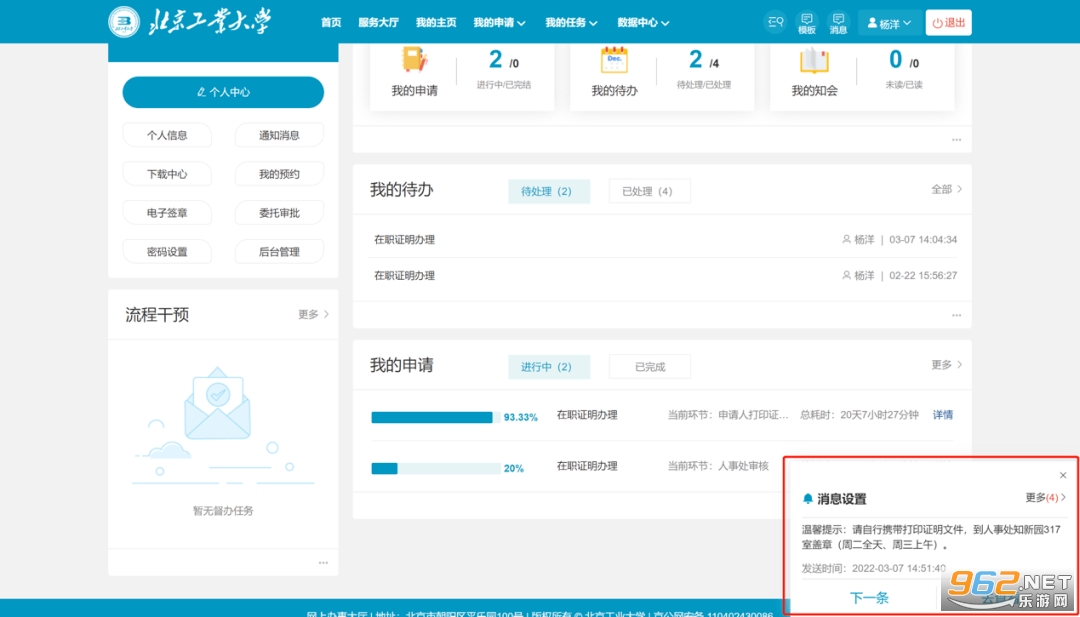Viewport: 1080px width, 617px height.
Task: Click the 下一条 next message button
Action: click(x=869, y=598)
